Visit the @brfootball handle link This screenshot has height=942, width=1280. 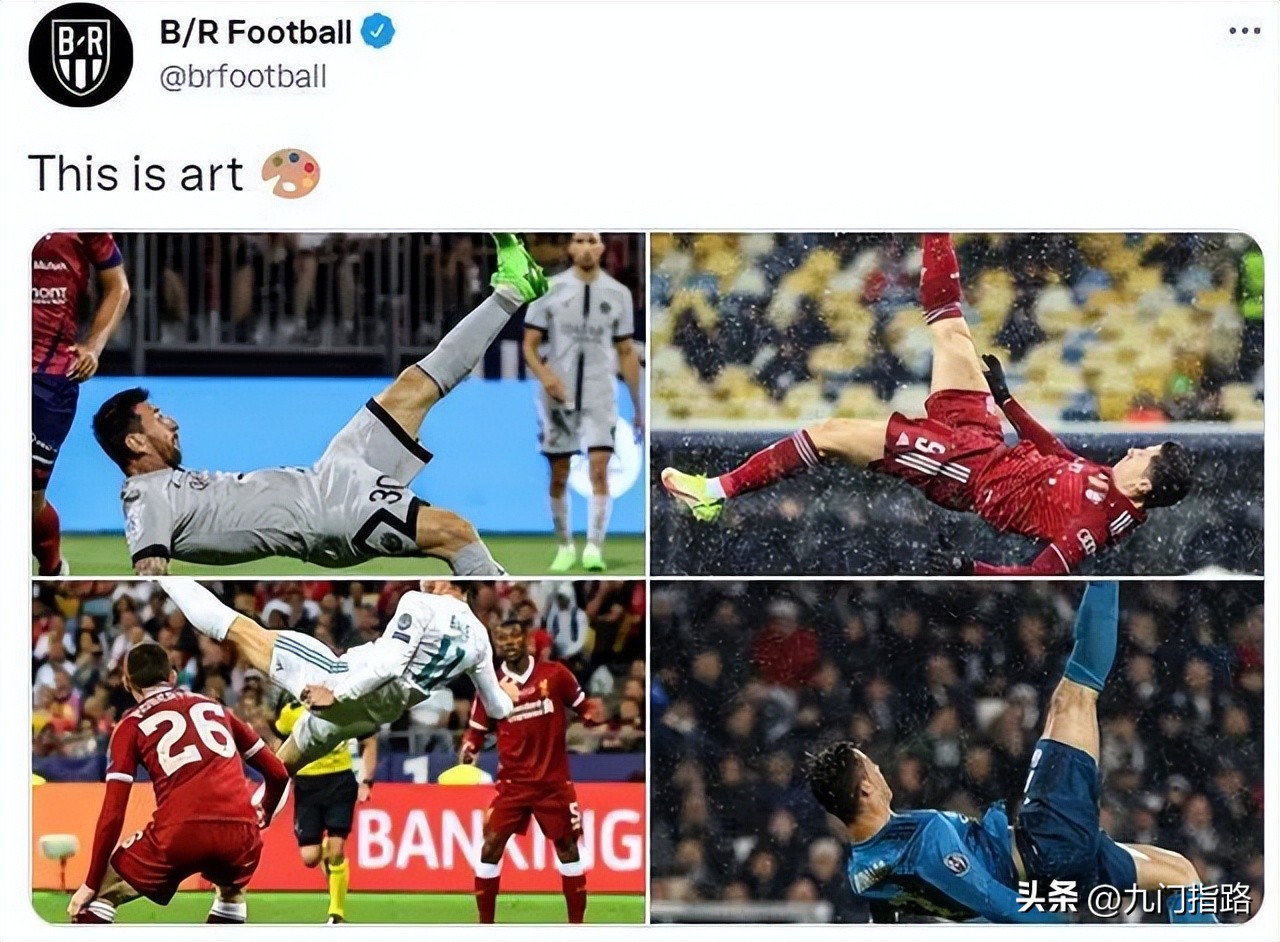[243, 77]
